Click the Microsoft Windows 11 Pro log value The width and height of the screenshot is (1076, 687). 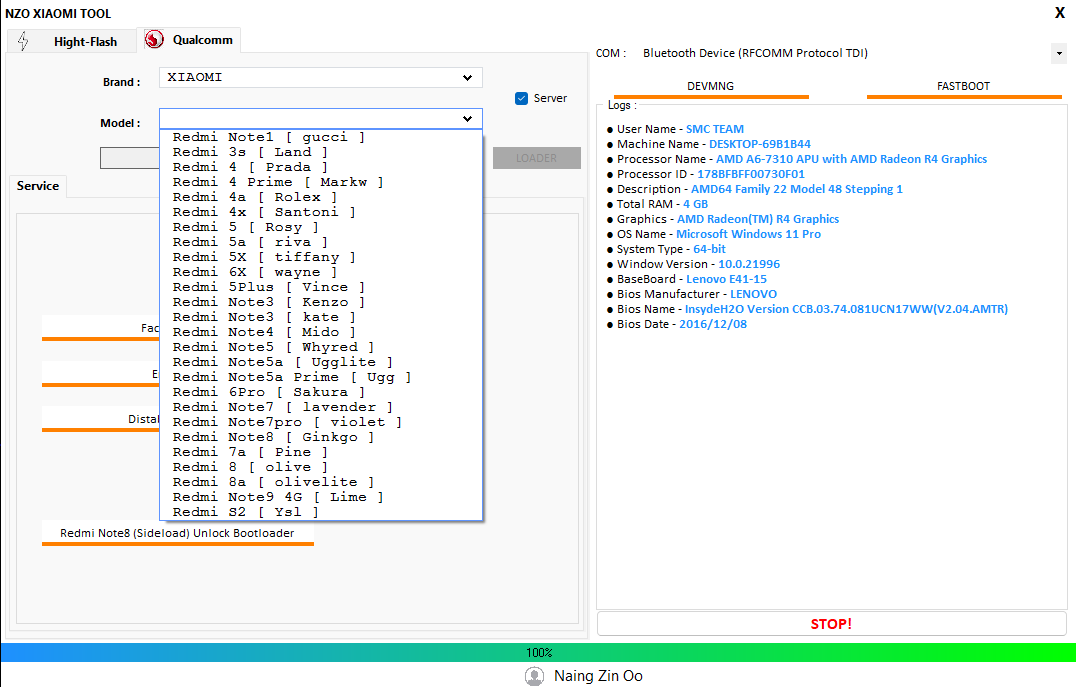748,234
